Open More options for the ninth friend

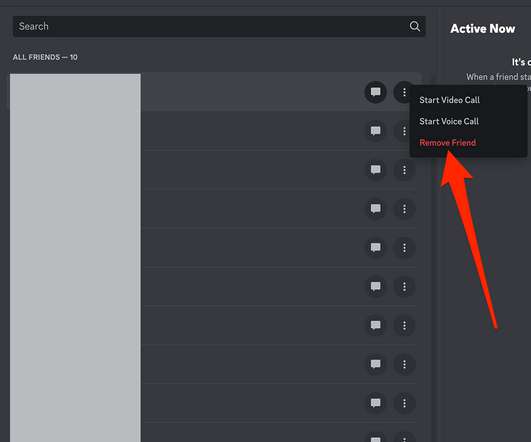point(404,403)
